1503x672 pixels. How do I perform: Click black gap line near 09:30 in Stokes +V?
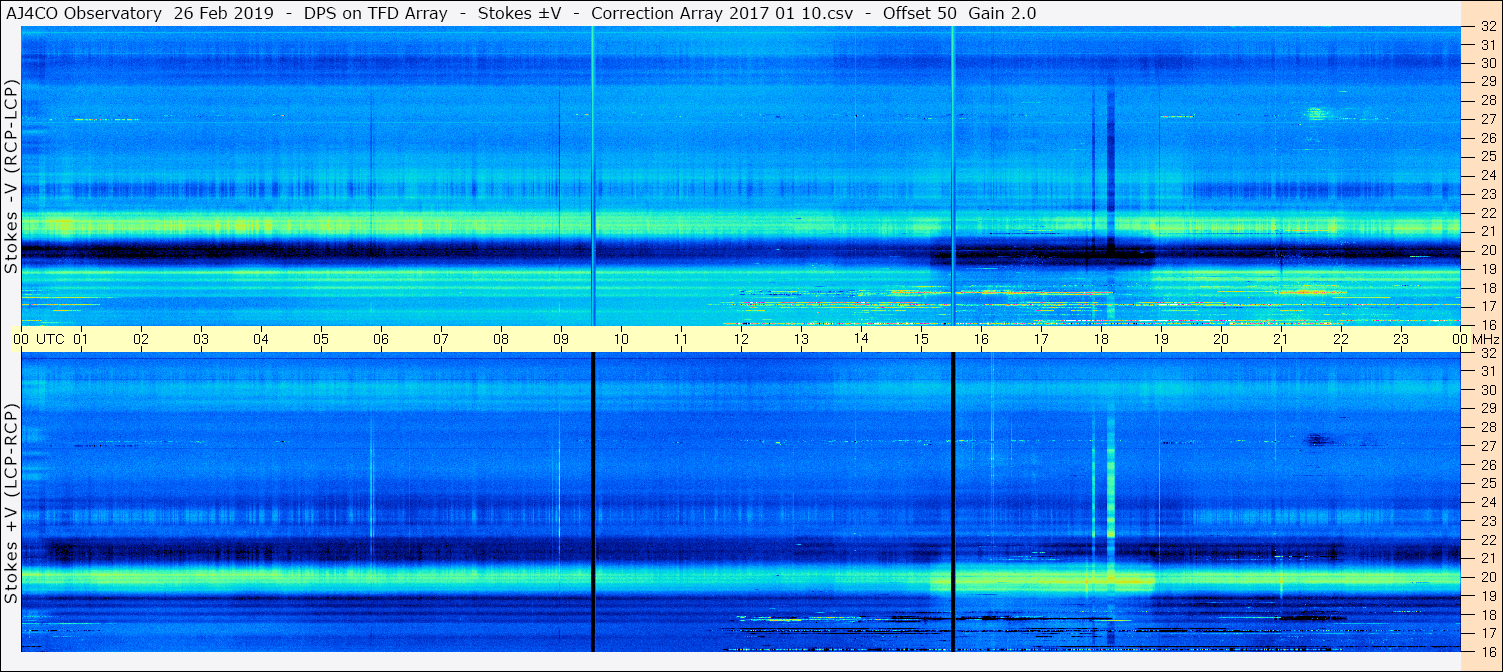click(593, 502)
